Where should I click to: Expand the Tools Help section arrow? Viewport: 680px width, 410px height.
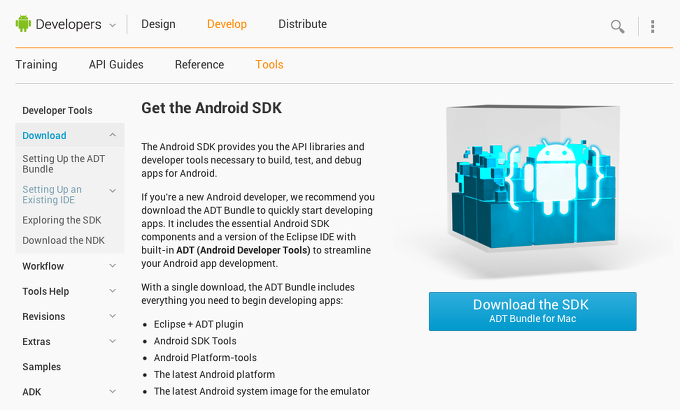(113, 291)
